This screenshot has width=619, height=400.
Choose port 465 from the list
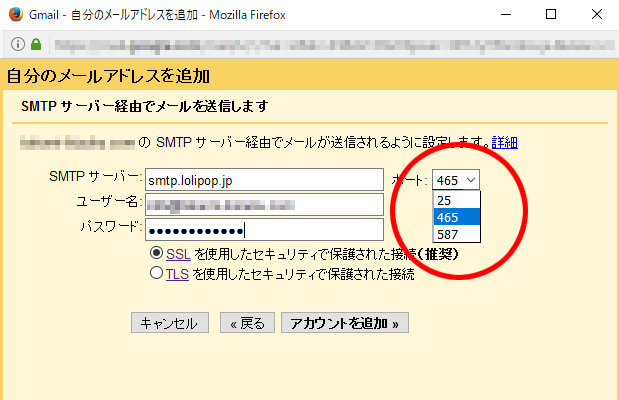pos(457,217)
